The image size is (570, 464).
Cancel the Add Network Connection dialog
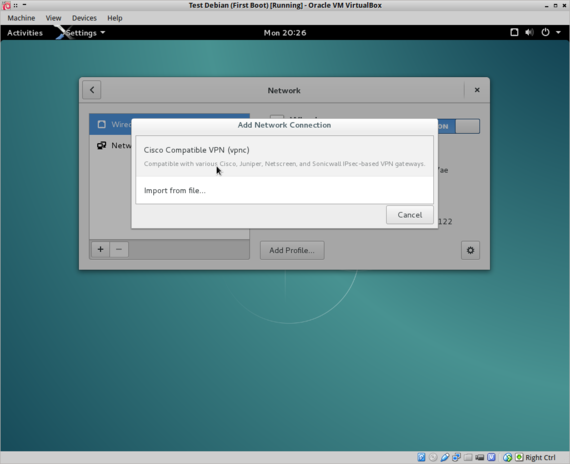(410, 215)
